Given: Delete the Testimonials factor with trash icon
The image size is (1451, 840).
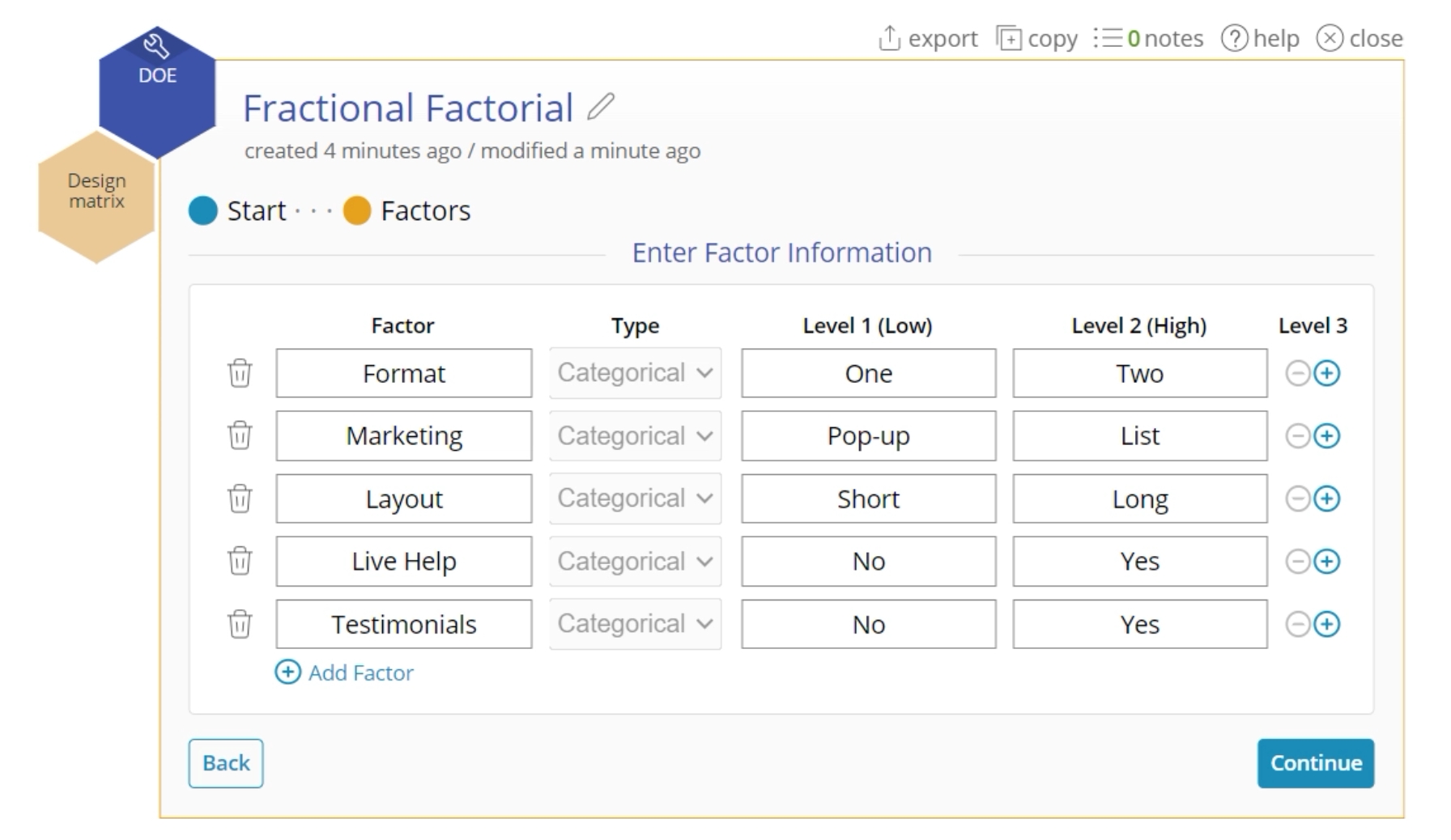Looking at the screenshot, I should tap(240, 624).
